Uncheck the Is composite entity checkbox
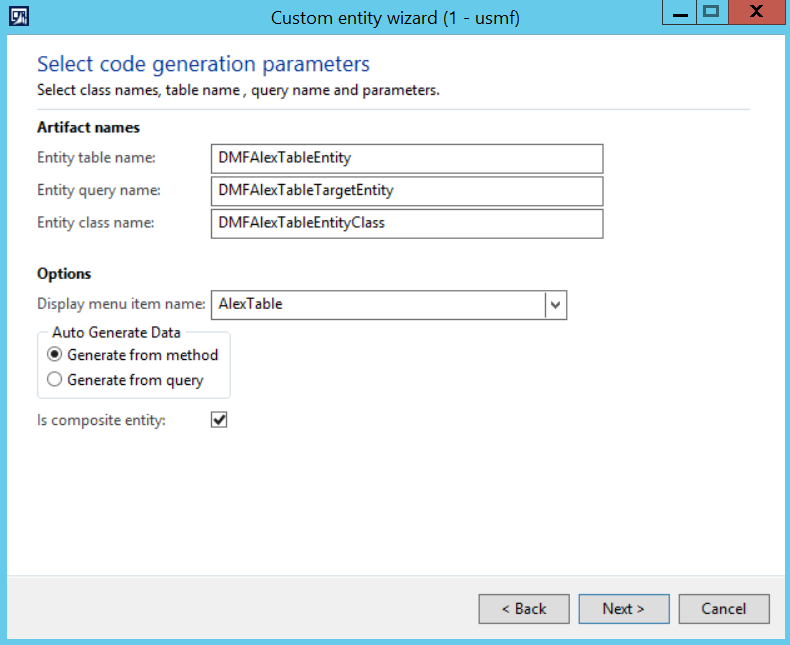 (x=219, y=420)
